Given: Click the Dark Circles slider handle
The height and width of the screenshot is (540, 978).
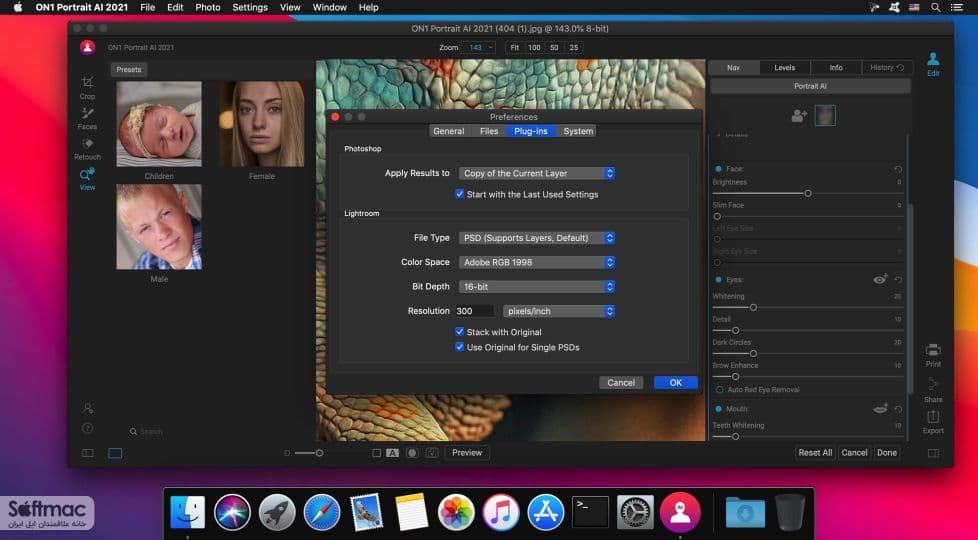Looking at the screenshot, I should click(753, 354).
